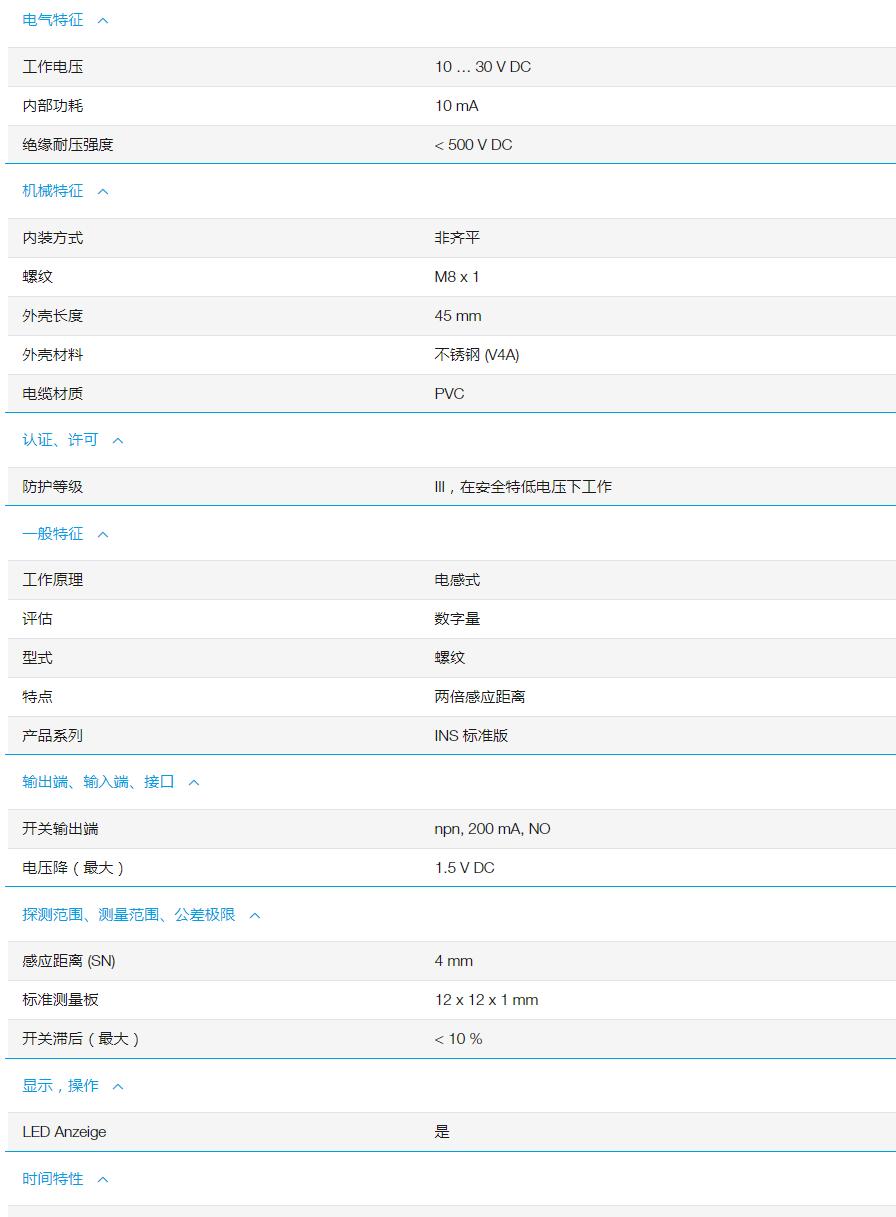Viewport: 896px width, 1217px height.
Task: Collapse the 时间特性 section chevron
Action: pos(102,1179)
